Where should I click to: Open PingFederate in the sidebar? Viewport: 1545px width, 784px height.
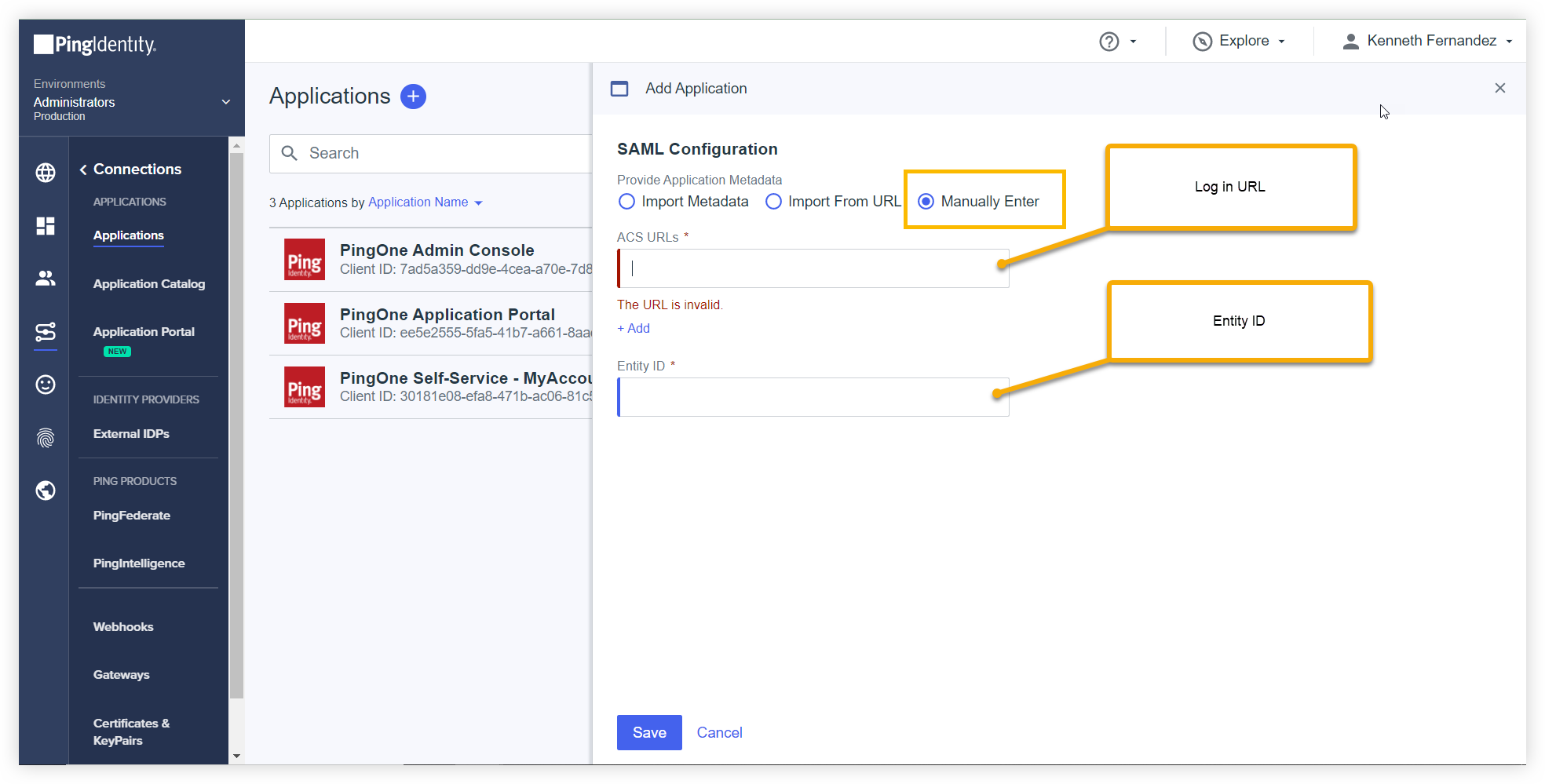[x=132, y=516]
